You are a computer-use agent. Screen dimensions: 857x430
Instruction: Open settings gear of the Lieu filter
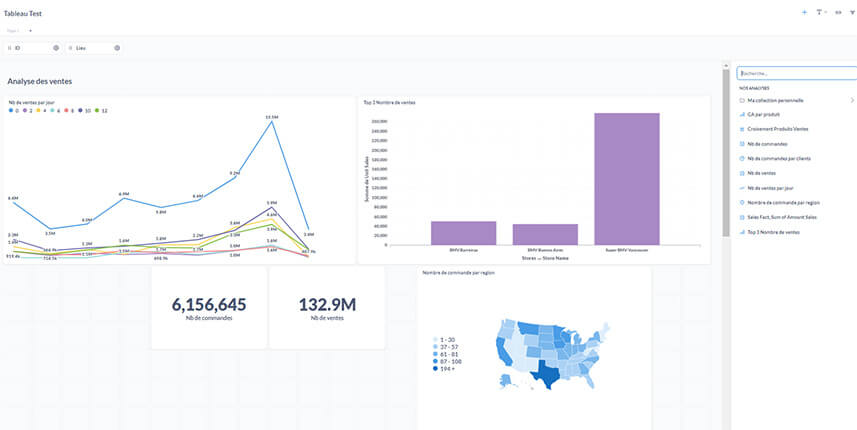117,48
